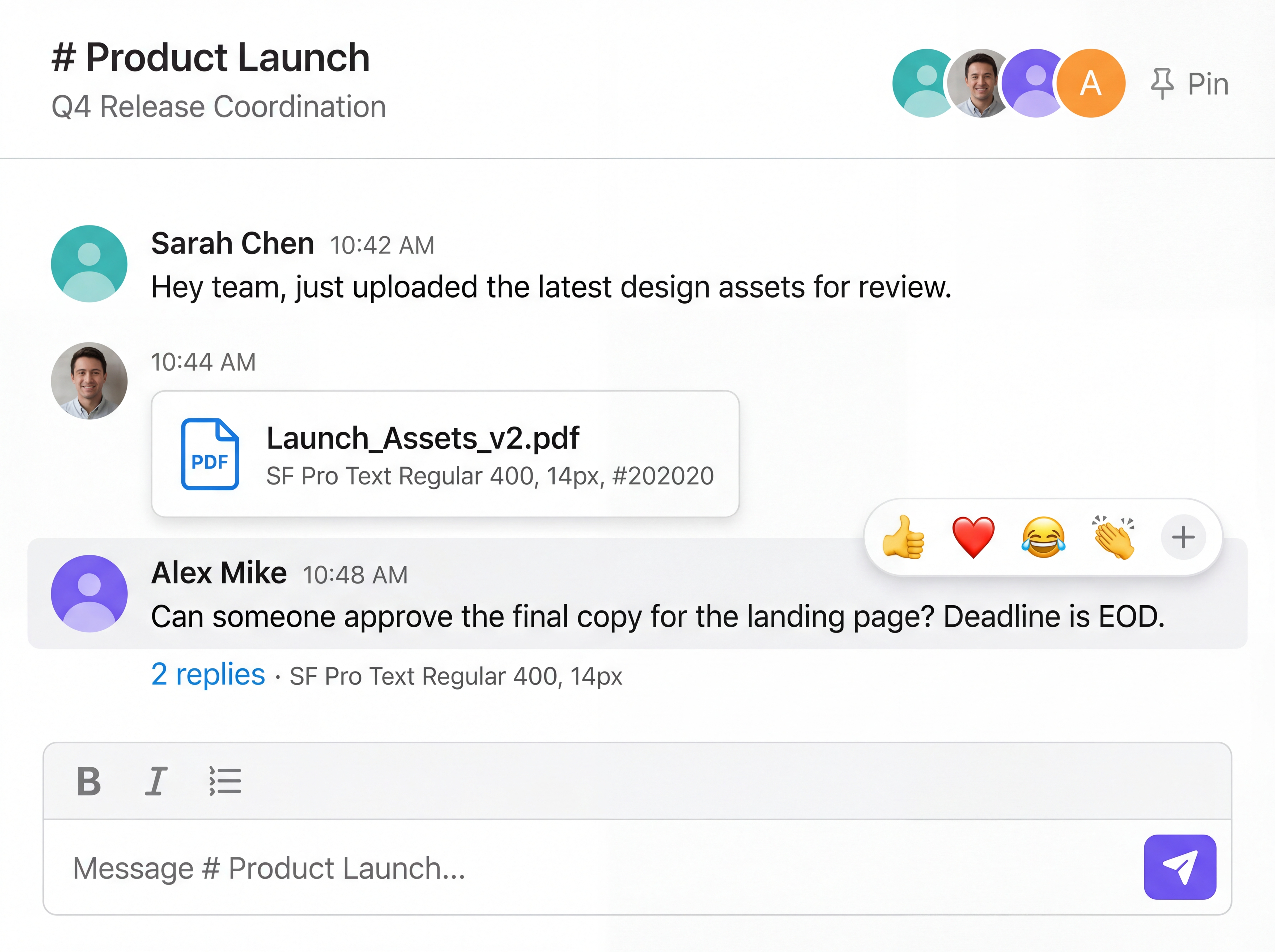Open Launch_Assets_v2.pdf attachment
The image size is (1275, 952).
click(x=422, y=438)
